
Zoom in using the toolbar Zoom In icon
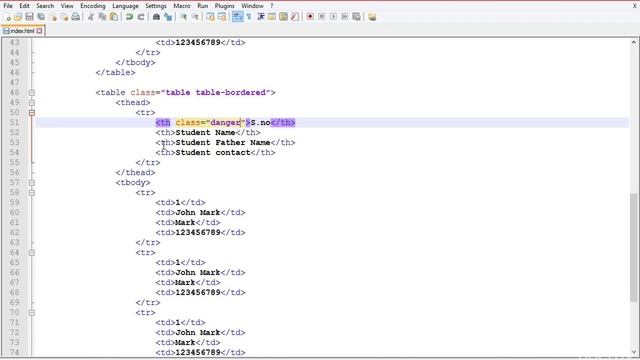pyautogui.click(x=184, y=17)
